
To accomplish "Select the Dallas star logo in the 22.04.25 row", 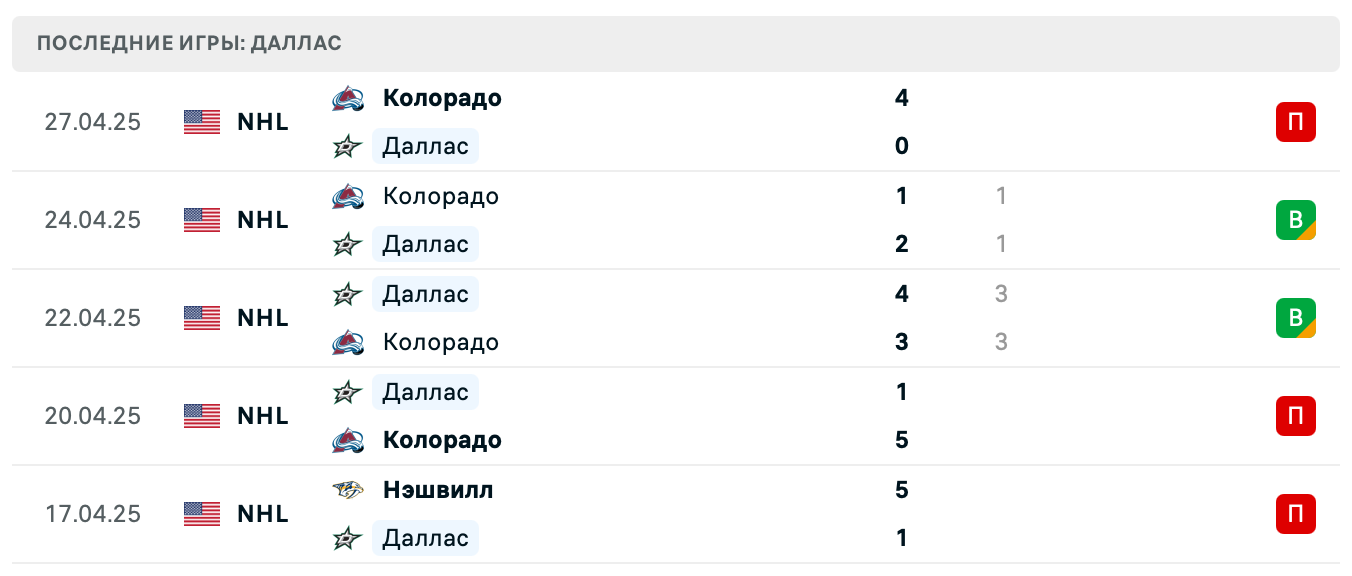I will click(345, 294).
